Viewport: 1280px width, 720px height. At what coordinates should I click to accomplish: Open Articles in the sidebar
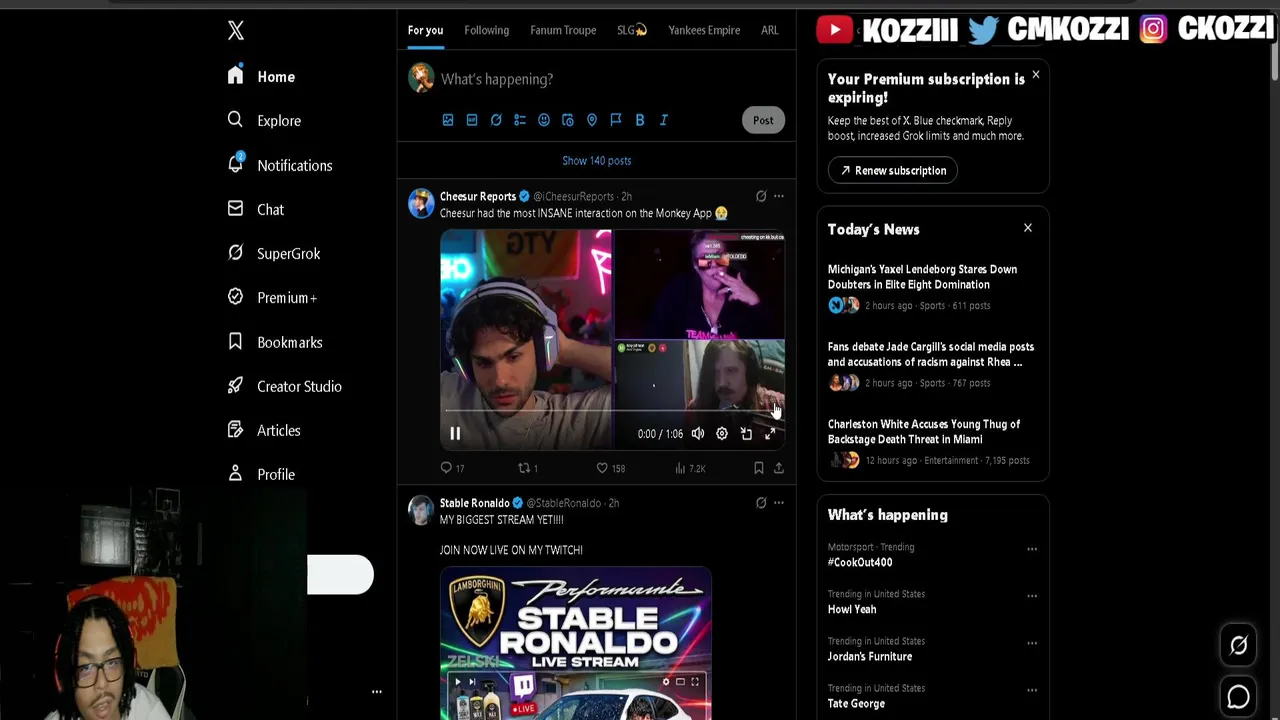pos(263,430)
